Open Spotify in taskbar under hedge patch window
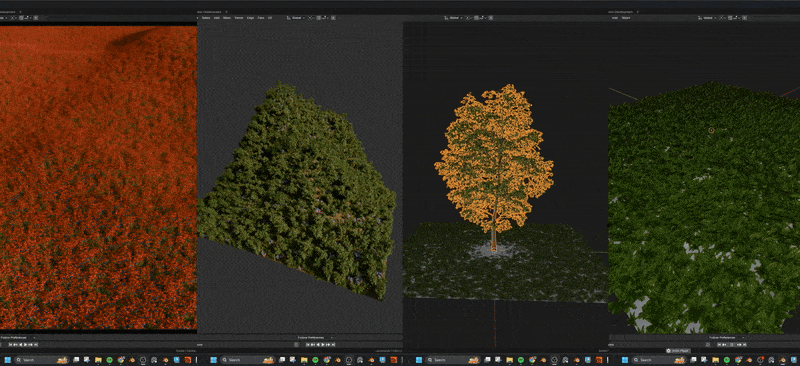This screenshot has height=366, width=800. click(315, 360)
